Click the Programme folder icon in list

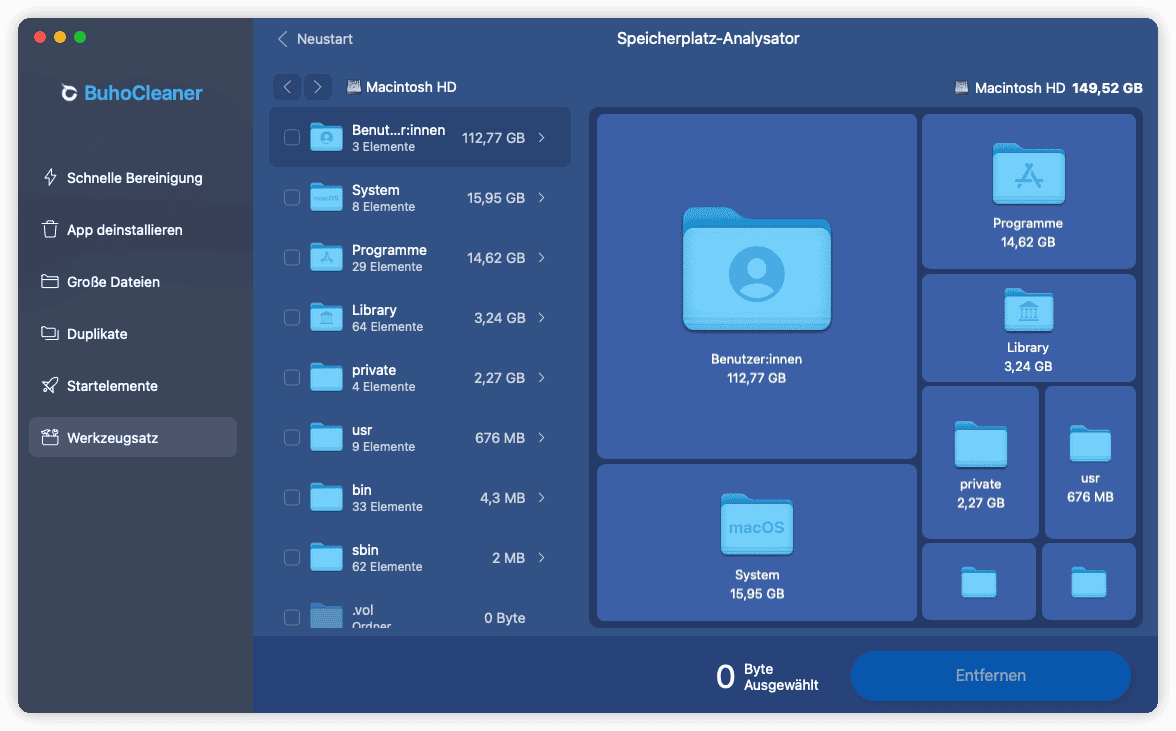tap(326, 257)
